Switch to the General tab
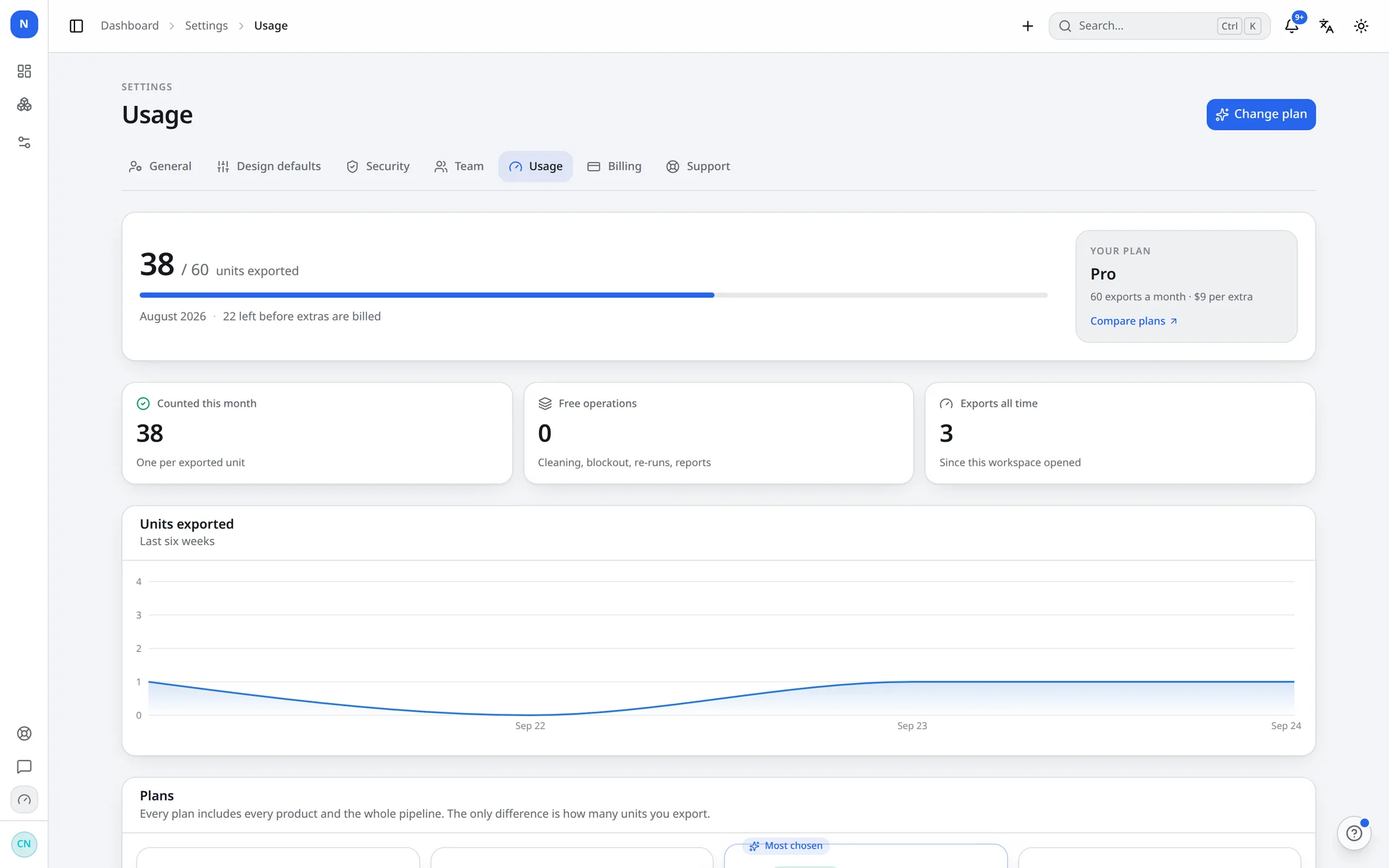Image resolution: width=1389 pixels, height=868 pixels. pos(160,166)
